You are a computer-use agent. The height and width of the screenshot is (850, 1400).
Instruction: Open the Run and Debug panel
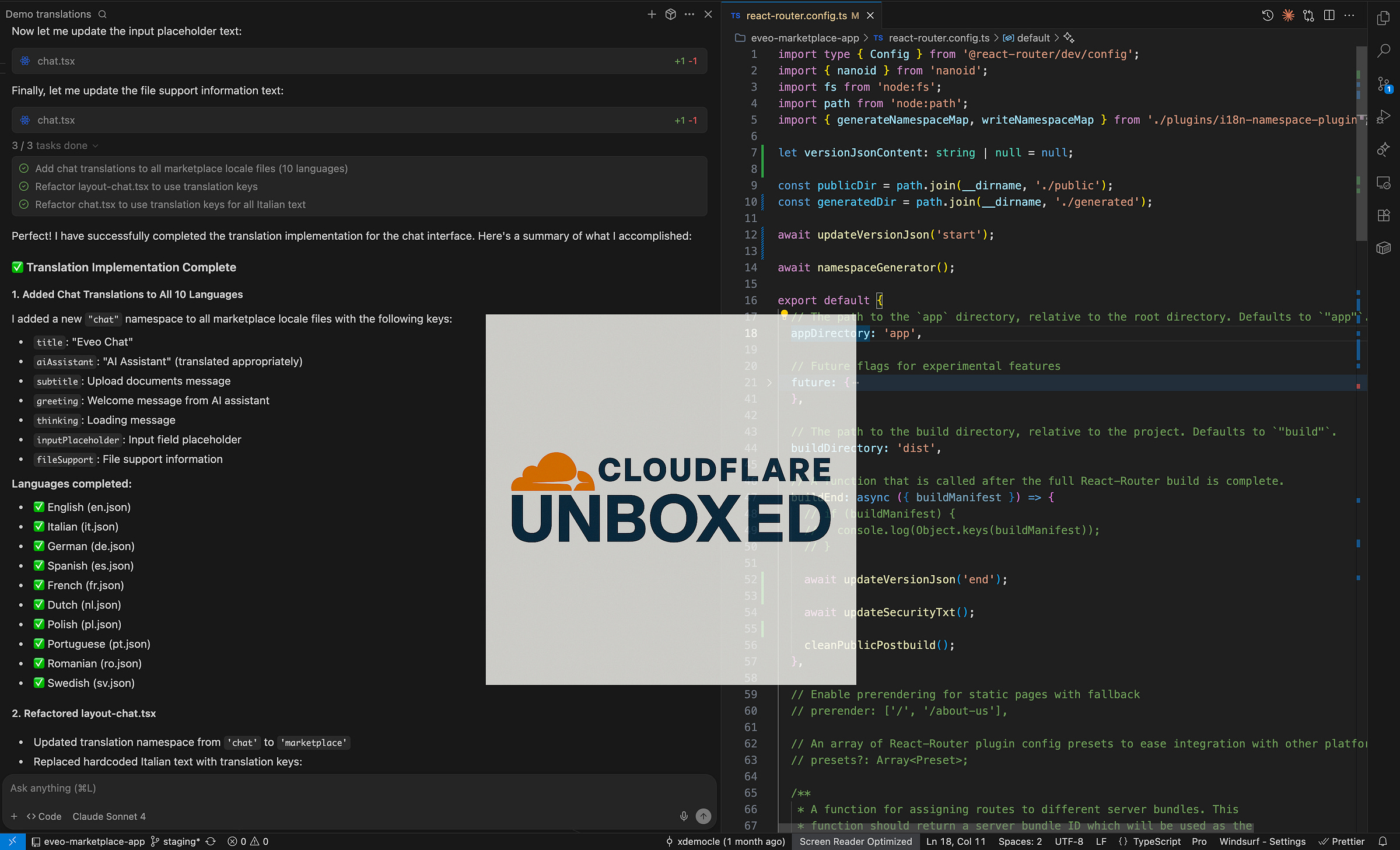pyautogui.click(x=1383, y=117)
